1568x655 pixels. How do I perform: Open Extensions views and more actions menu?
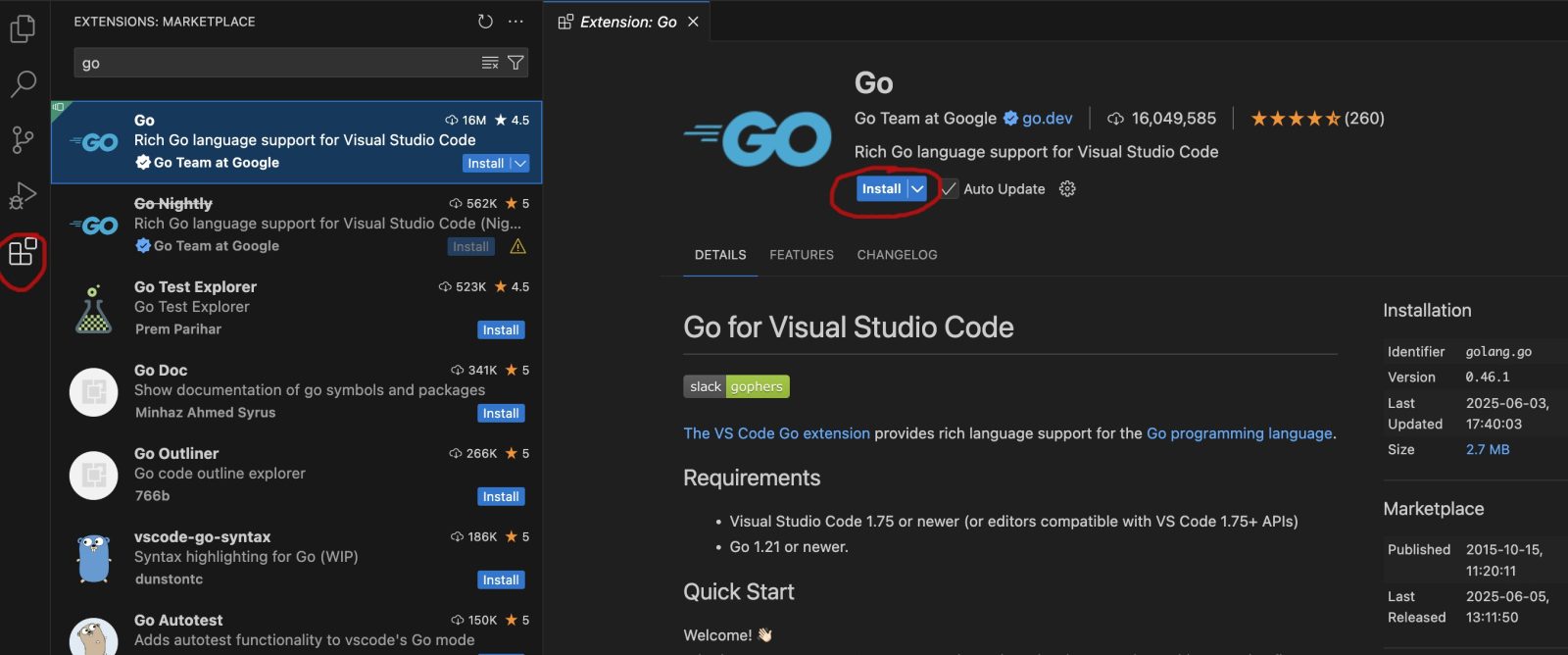(x=515, y=21)
